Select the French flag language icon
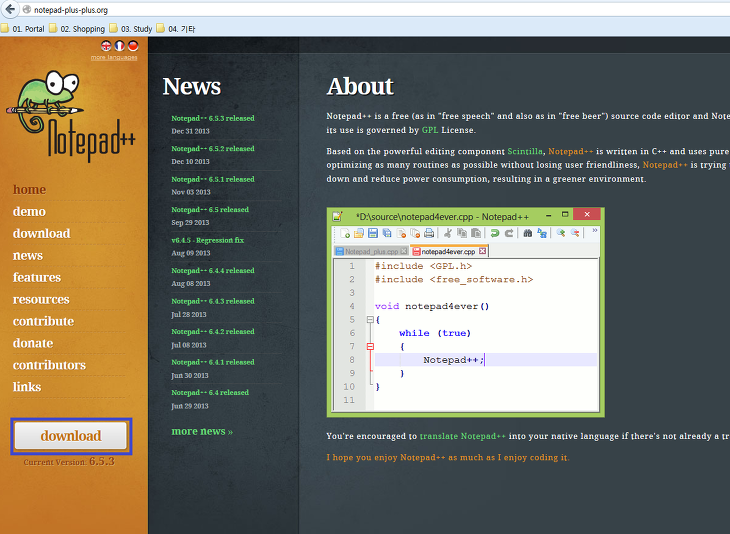The image size is (730, 534). (120, 46)
